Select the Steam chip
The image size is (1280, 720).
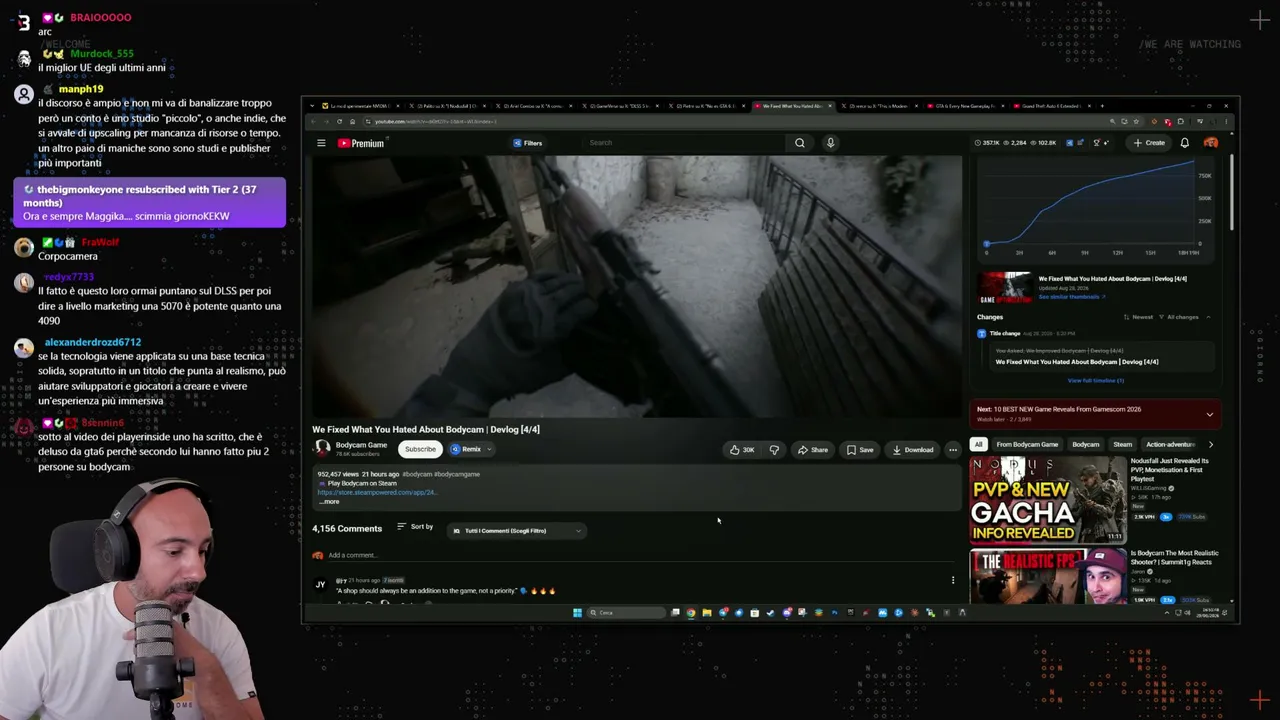click(1123, 445)
